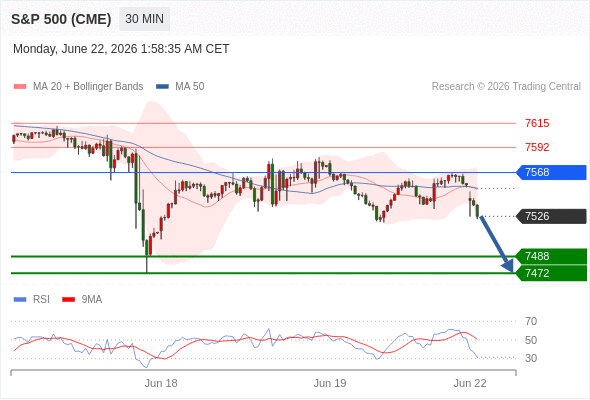Select the 7526 current price tag
Screen dimensions: 590x400
551,216
